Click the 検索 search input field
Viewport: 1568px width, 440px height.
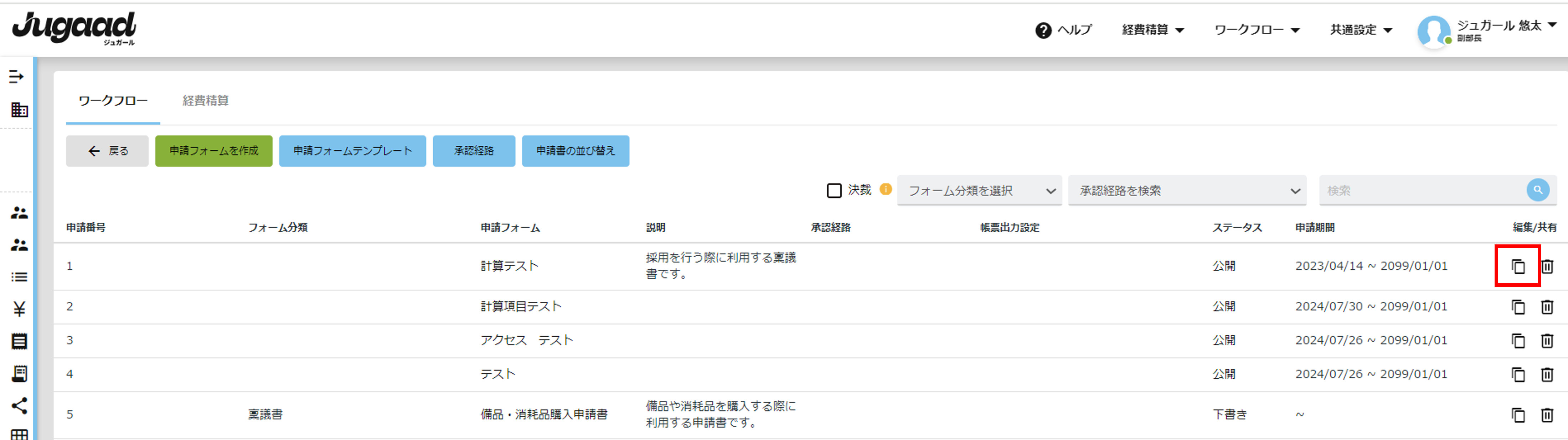[1422, 191]
